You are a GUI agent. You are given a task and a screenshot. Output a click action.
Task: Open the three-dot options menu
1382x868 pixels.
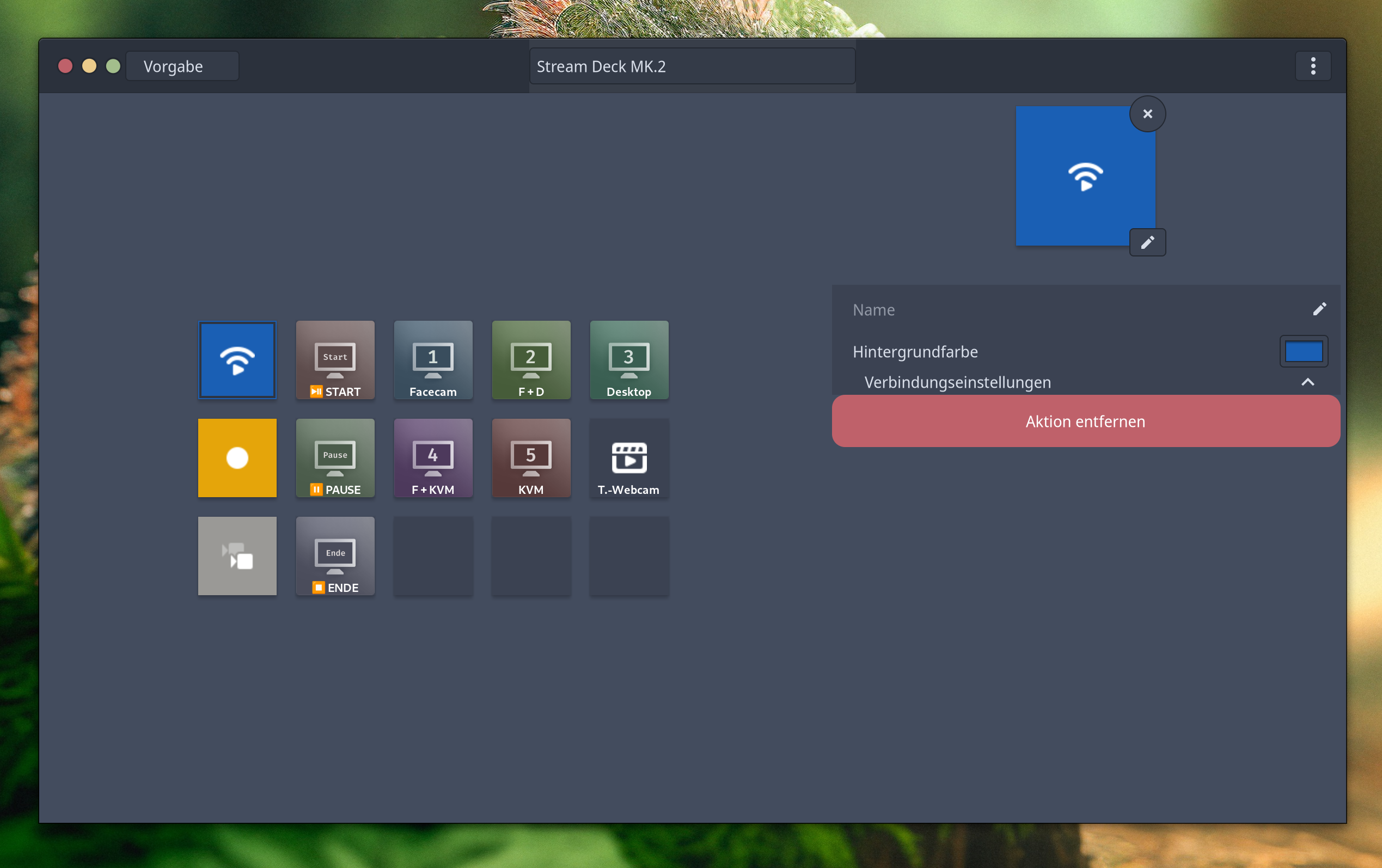(x=1312, y=66)
